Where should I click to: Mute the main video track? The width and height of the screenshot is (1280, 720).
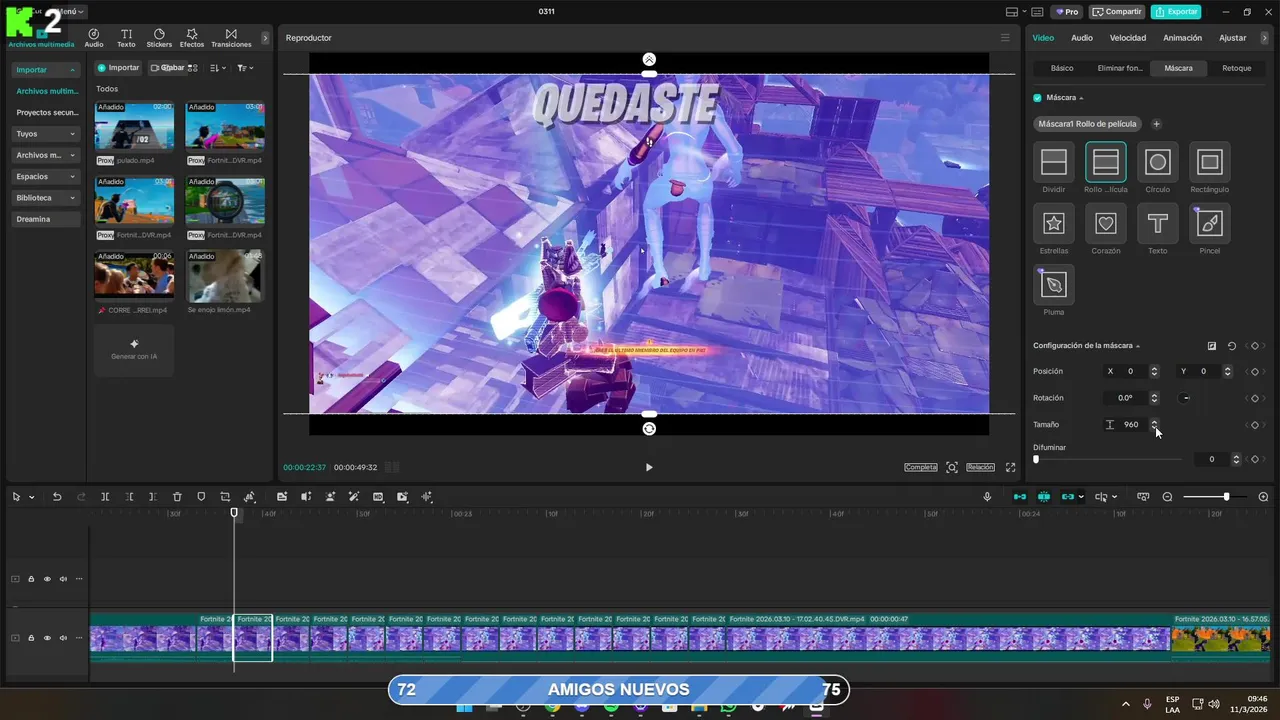(63, 637)
